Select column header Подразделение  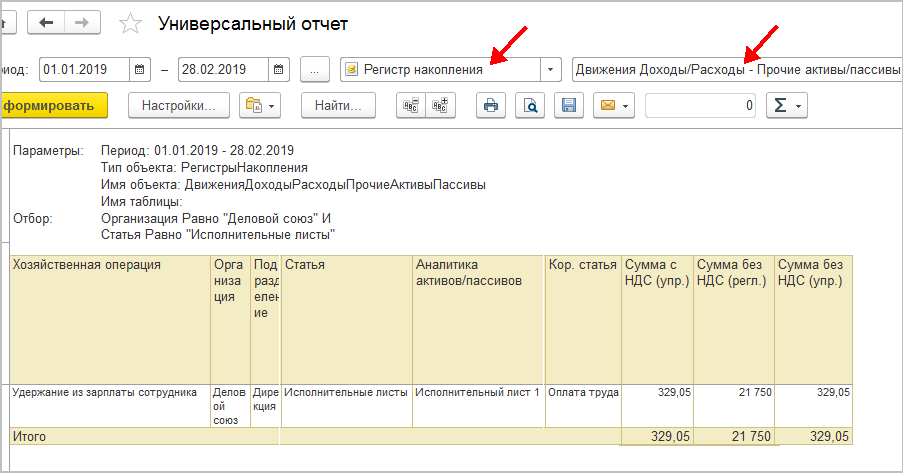coord(265,320)
